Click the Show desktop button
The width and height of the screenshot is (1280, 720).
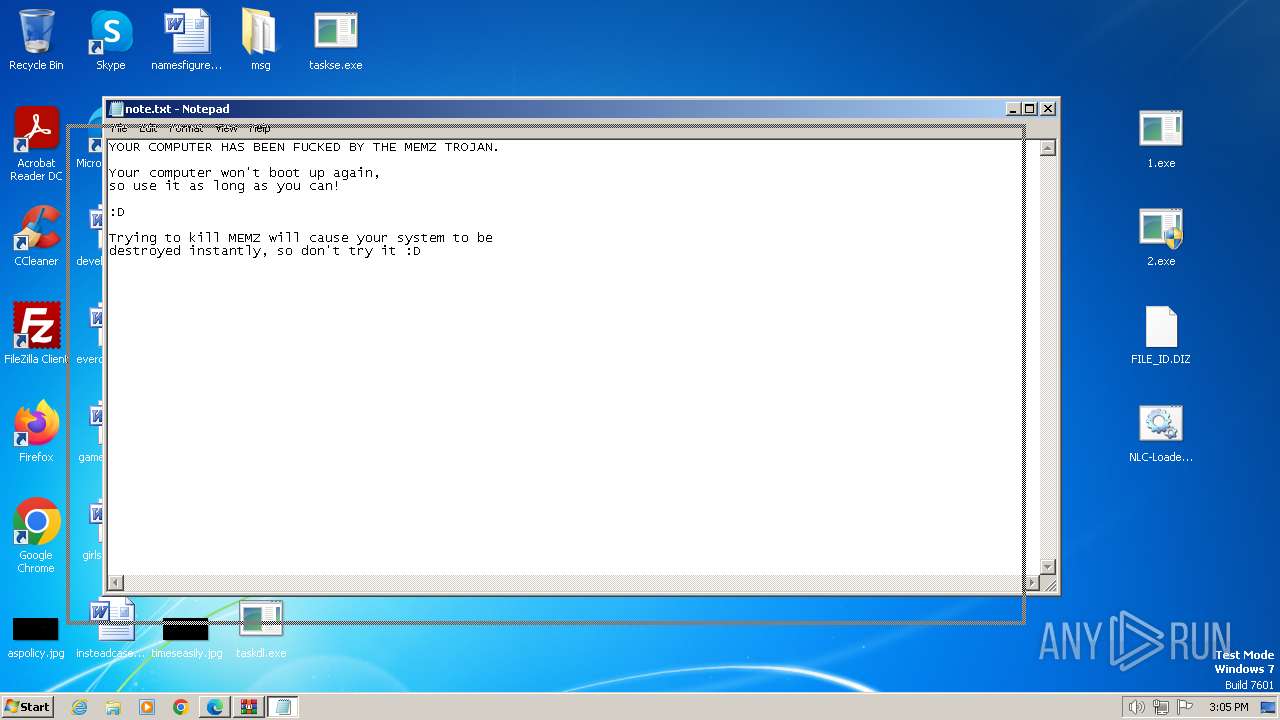pos(1269,707)
